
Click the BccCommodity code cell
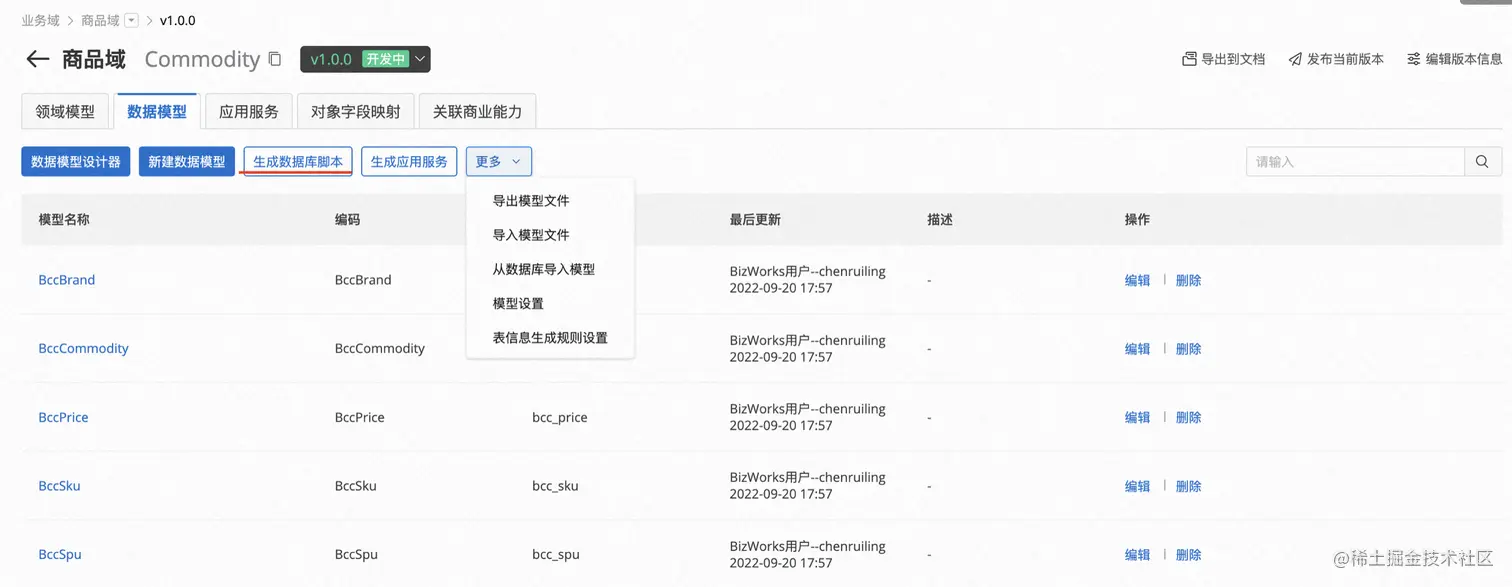coord(380,348)
